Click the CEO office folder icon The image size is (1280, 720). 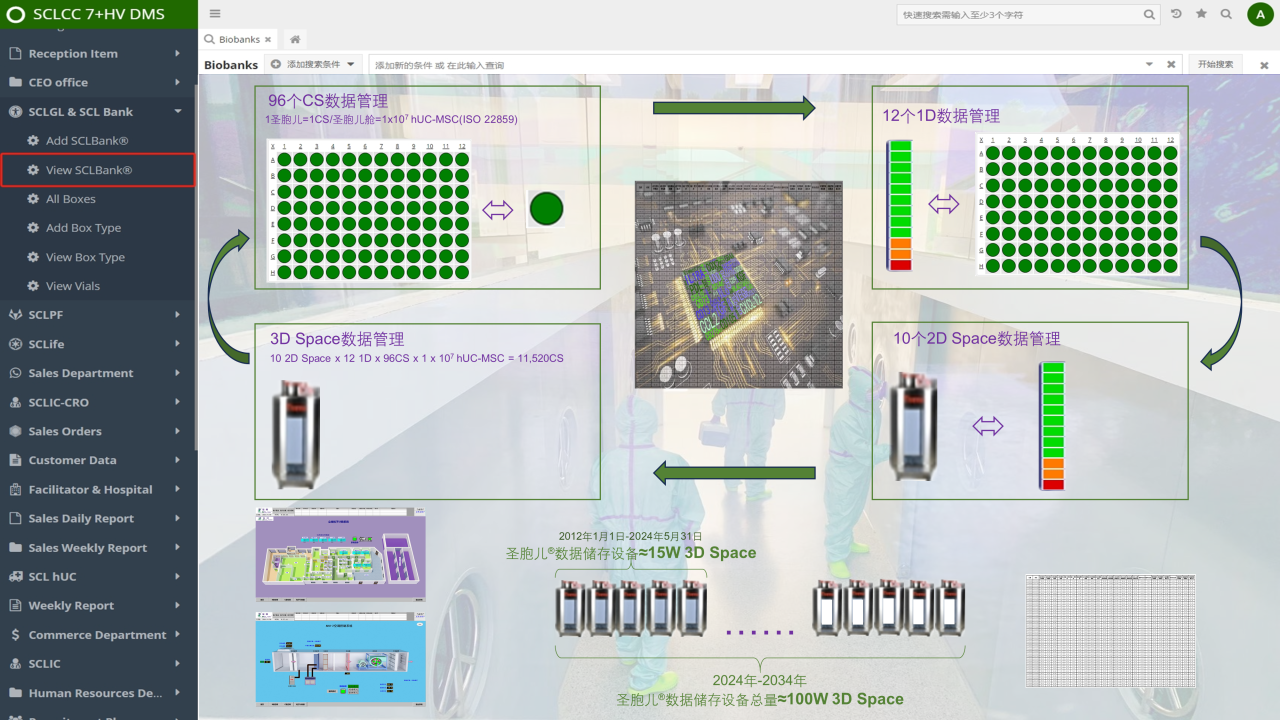click(15, 83)
